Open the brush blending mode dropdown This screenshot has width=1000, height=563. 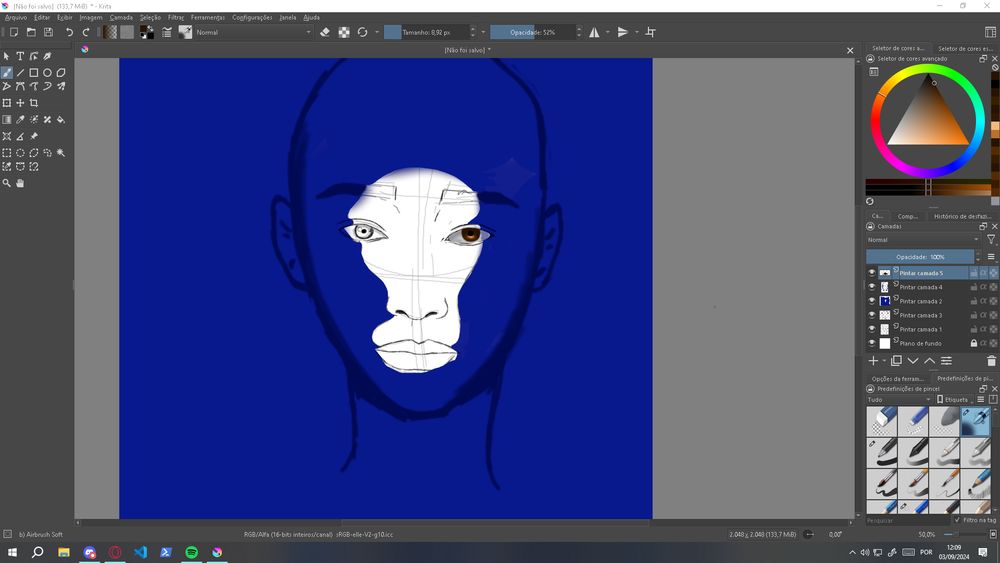coord(253,32)
